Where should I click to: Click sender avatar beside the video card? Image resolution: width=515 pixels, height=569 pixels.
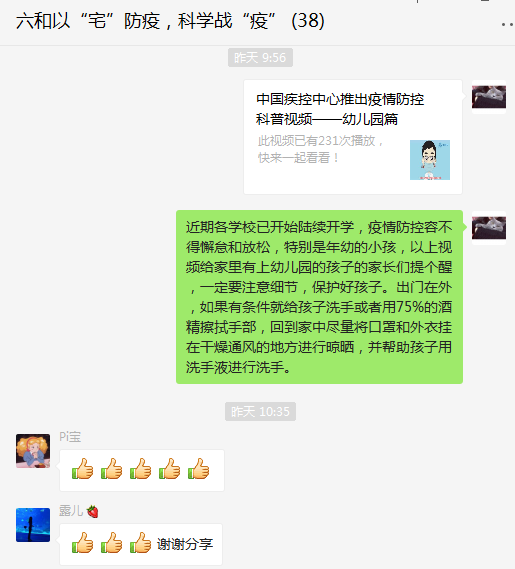tap(489, 97)
